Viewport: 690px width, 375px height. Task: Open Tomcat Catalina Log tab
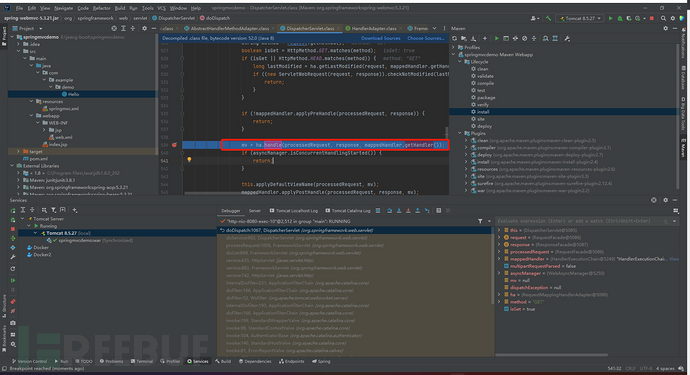pyautogui.click(x=348, y=211)
